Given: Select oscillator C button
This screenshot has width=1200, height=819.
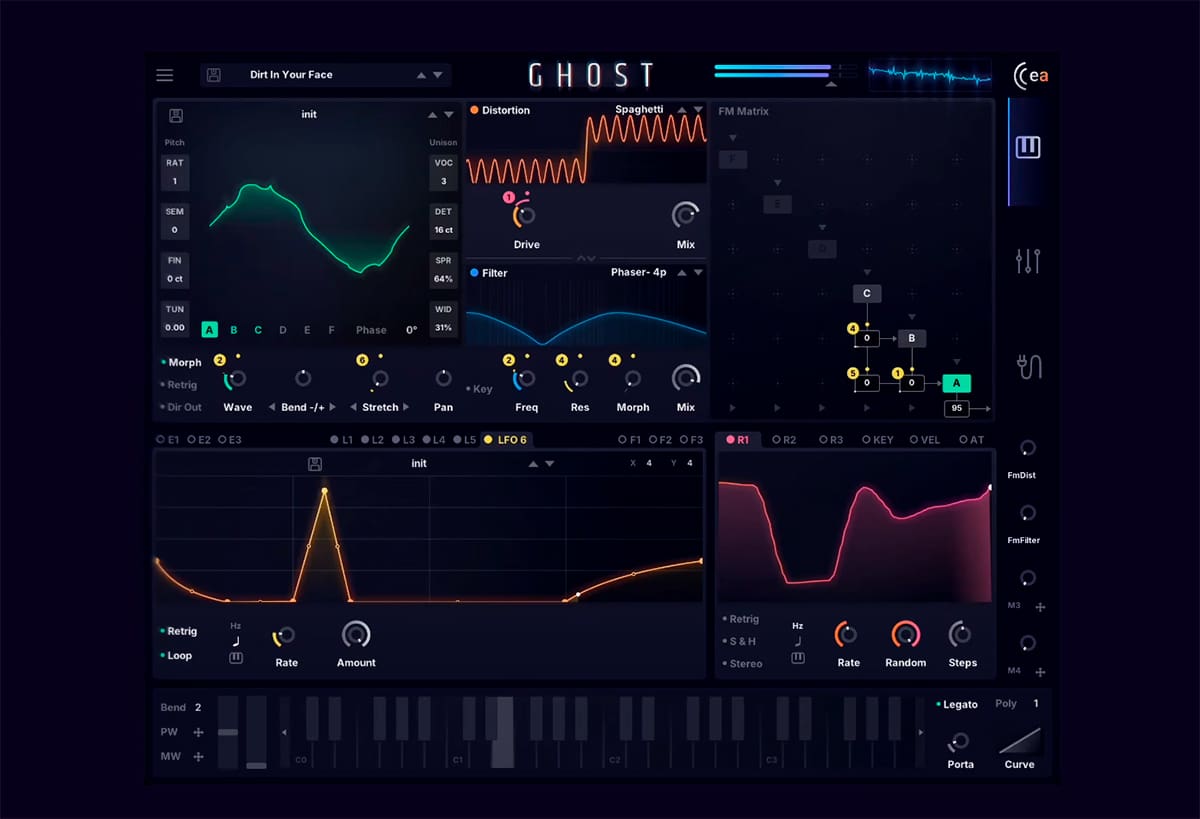Looking at the screenshot, I should [258, 330].
